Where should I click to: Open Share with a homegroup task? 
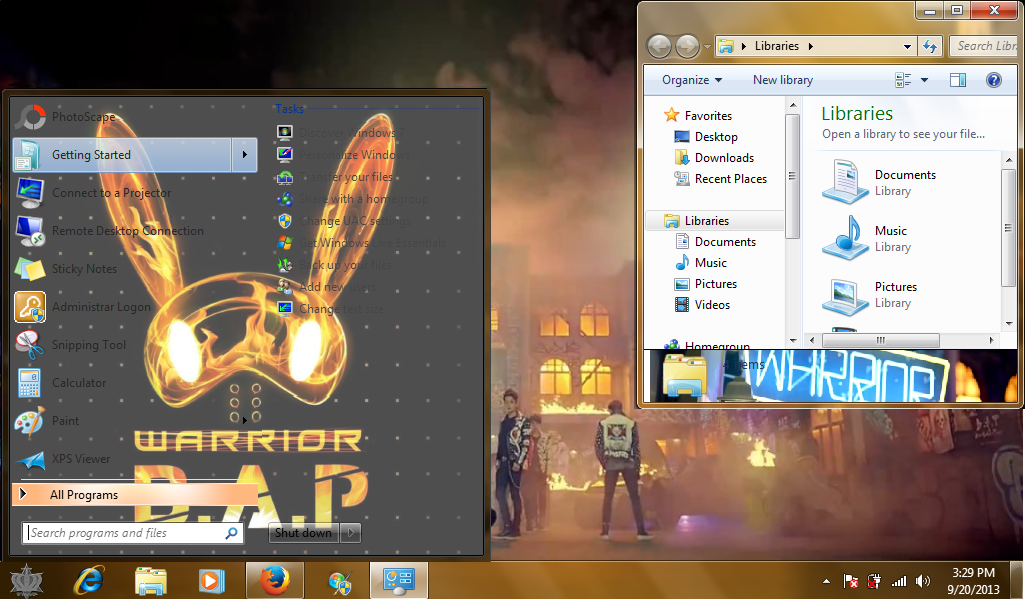[x=353, y=199]
